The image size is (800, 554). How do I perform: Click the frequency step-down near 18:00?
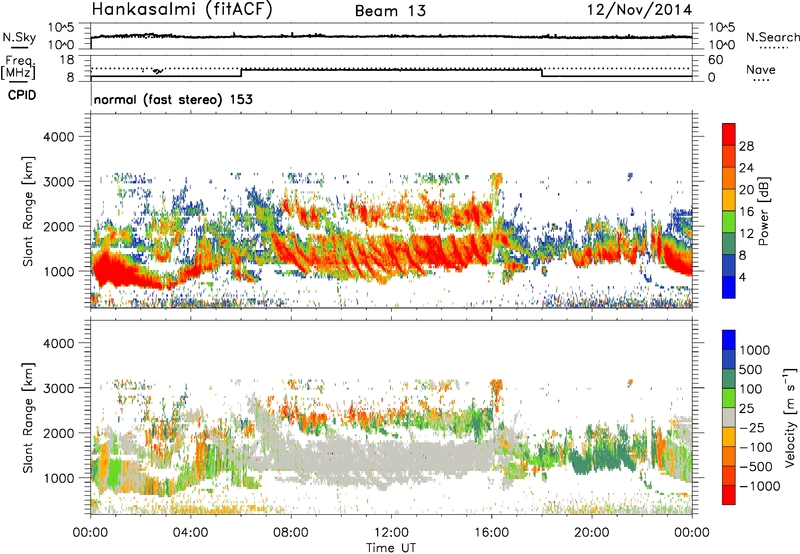[x=542, y=73]
